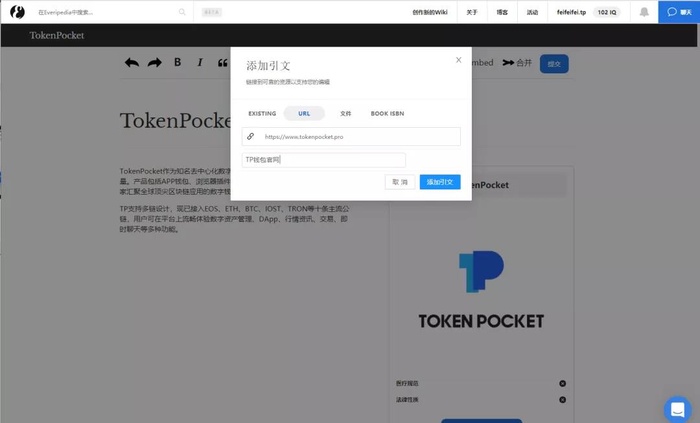The height and width of the screenshot is (423, 700).
Task: Toggle italic formatting
Action: click(200, 62)
